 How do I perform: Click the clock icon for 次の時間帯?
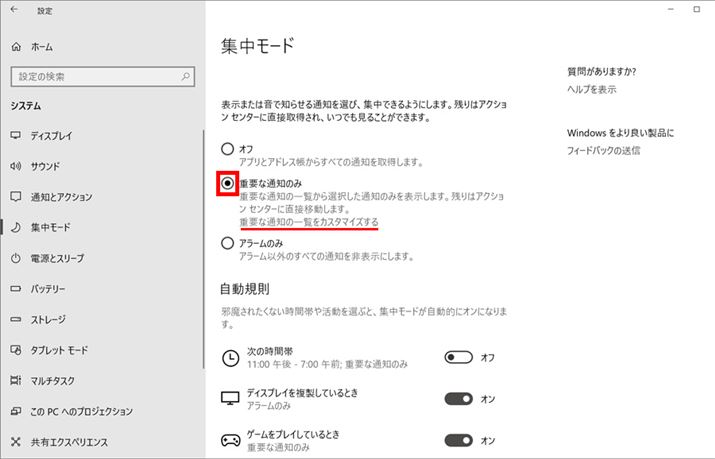pyautogui.click(x=230, y=358)
